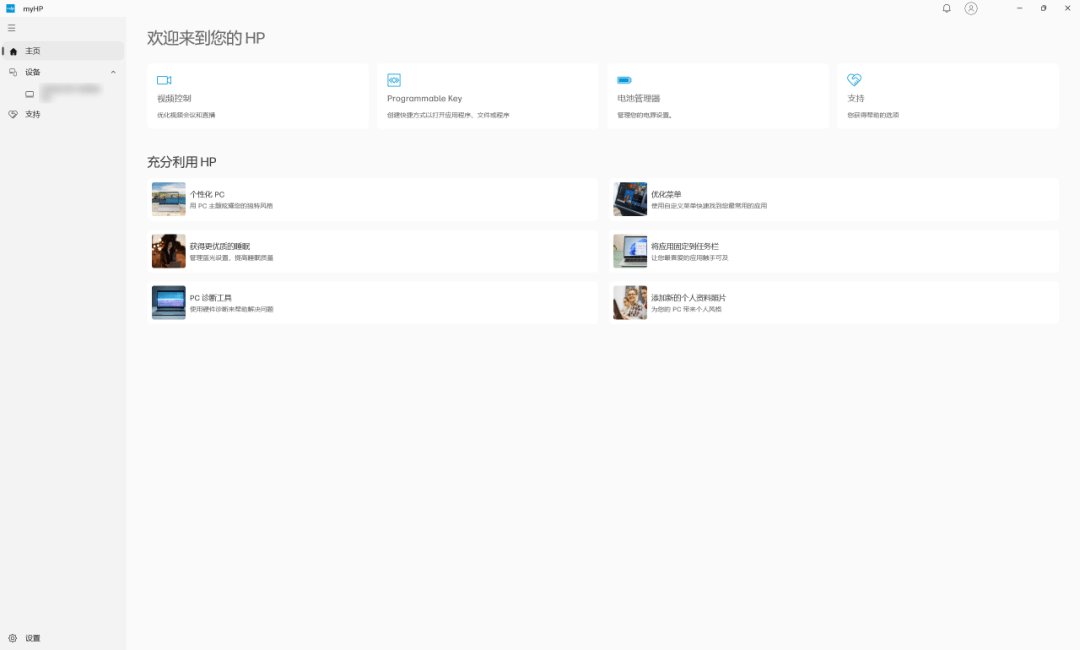Screen dimensions: 1080x650
Task: Toggle the hamburger navigation menu
Action: pos(12,28)
